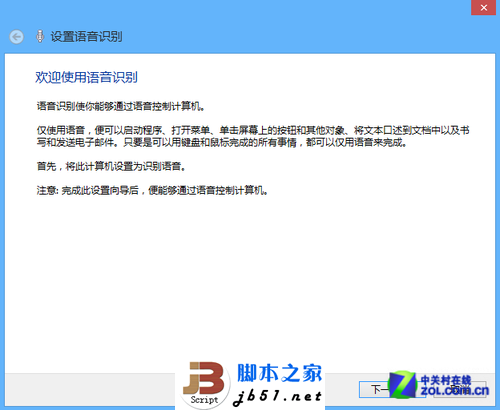
Task: Click the JB Script round logo
Action: point(205,384)
